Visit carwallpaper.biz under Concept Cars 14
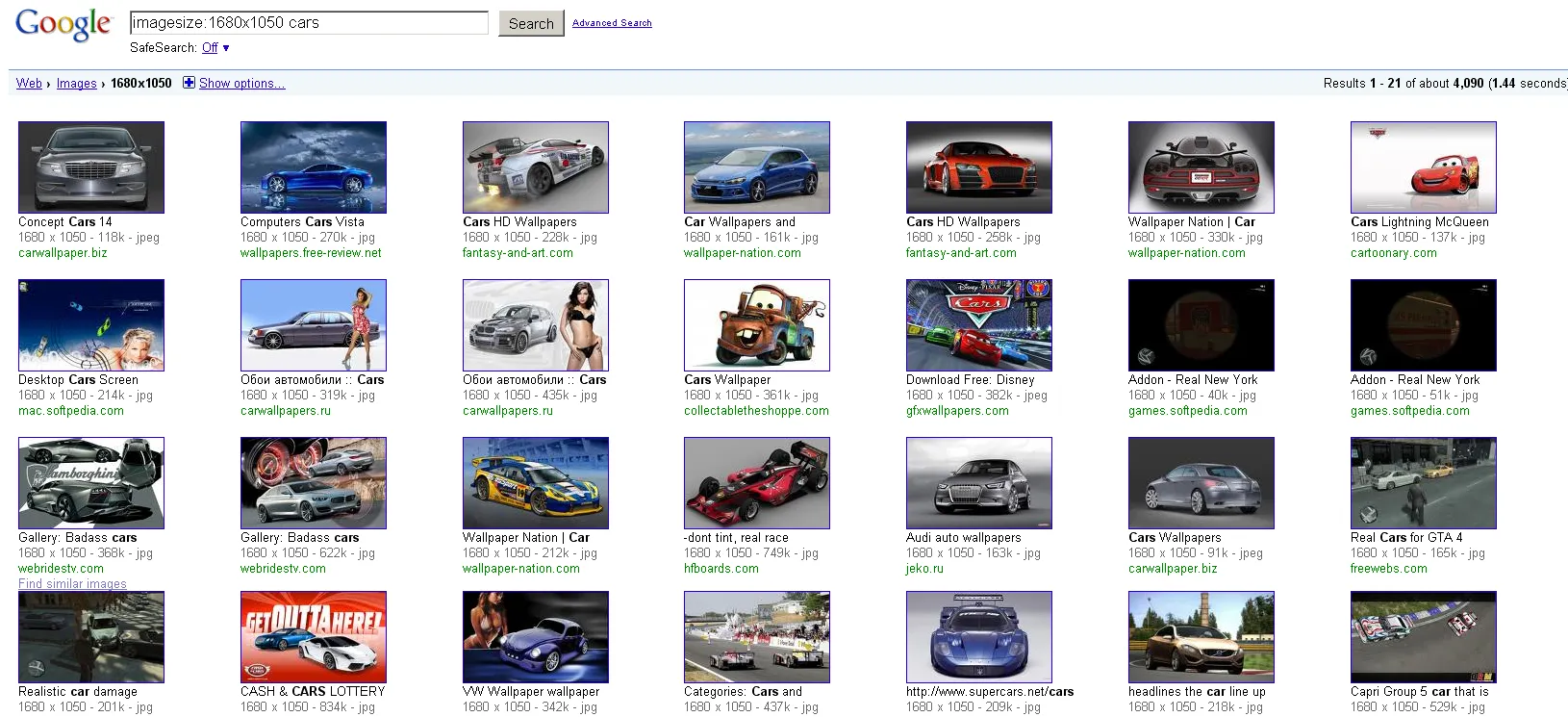The width and height of the screenshot is (1568, 717). coord(63,253)
